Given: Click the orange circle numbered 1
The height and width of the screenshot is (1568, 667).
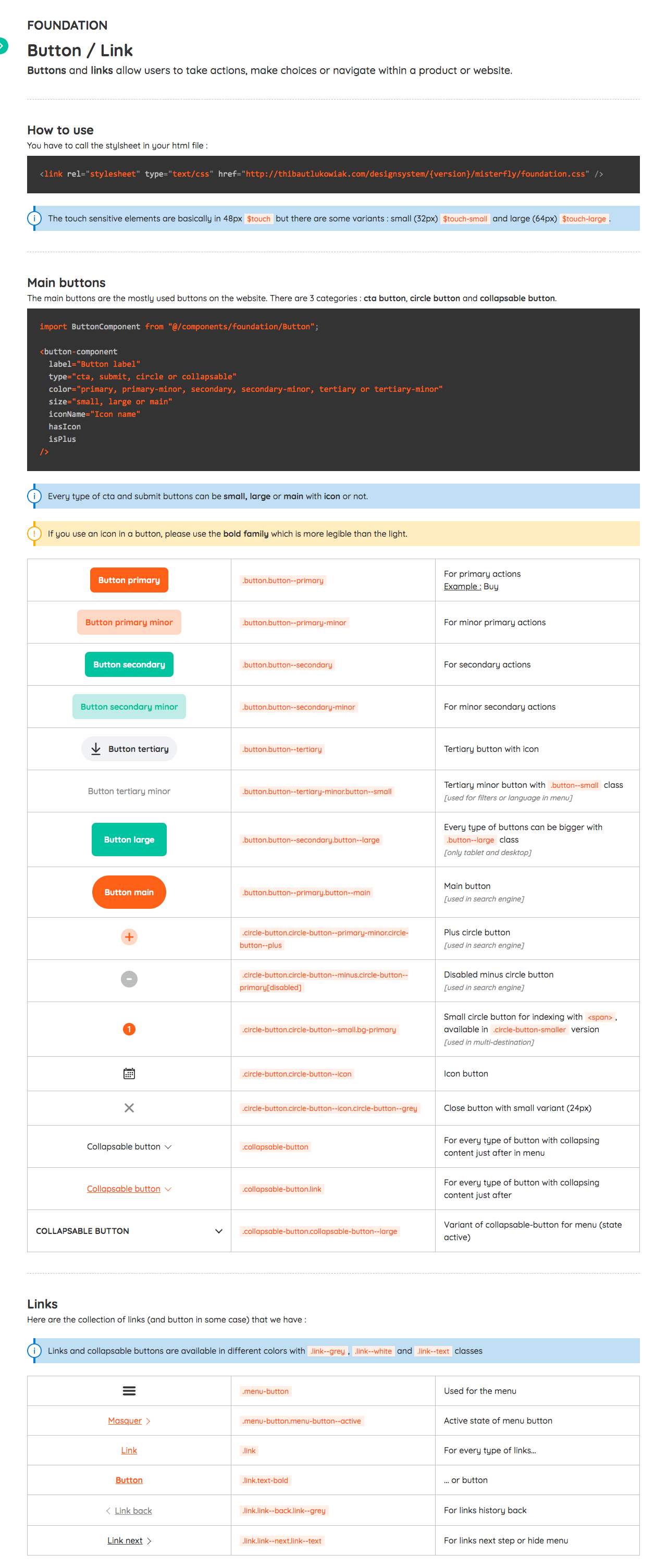Looking at the screenshot, I should coord(129,1029).
